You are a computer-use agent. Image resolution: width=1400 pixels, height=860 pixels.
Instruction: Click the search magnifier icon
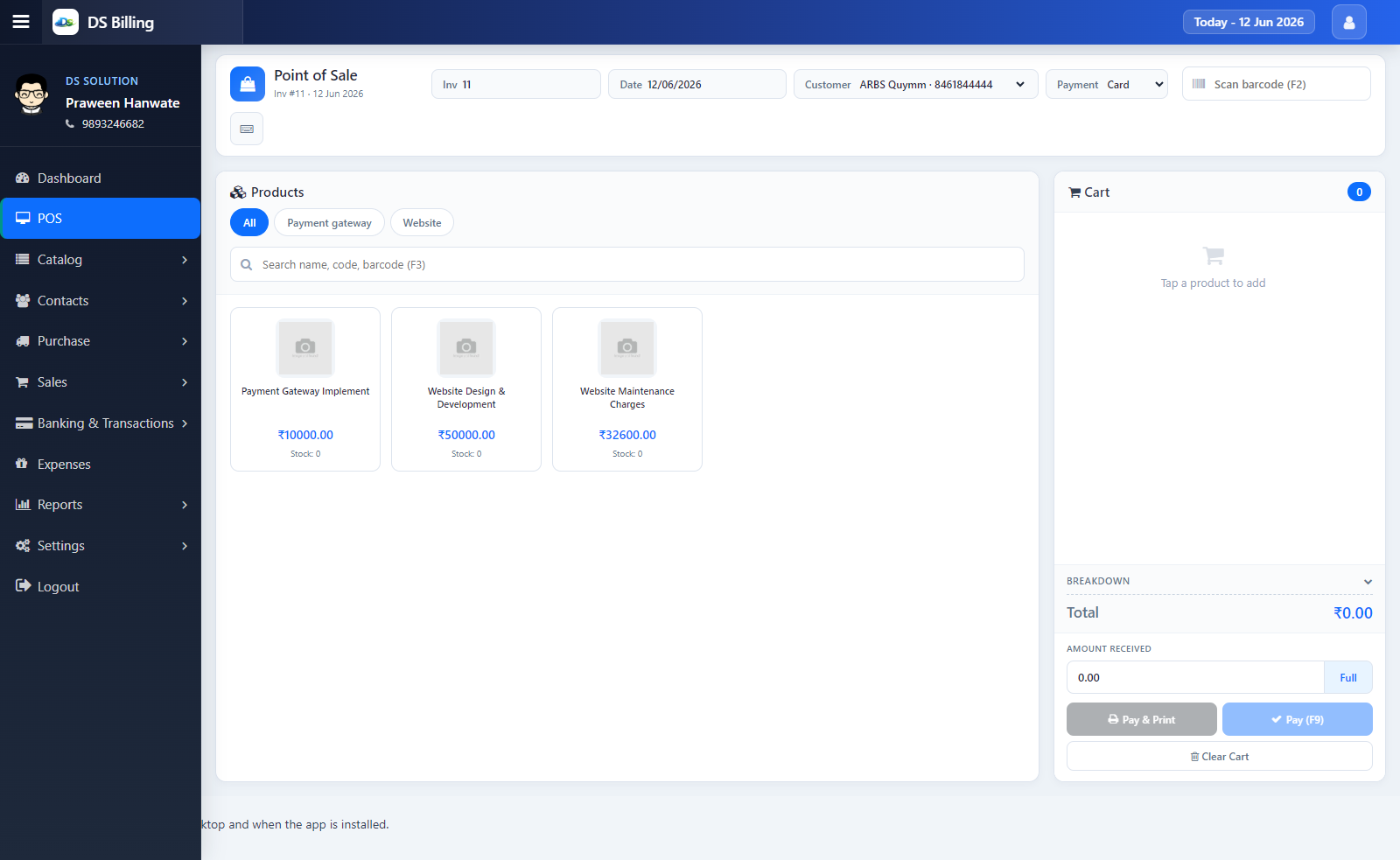point(247,264)
